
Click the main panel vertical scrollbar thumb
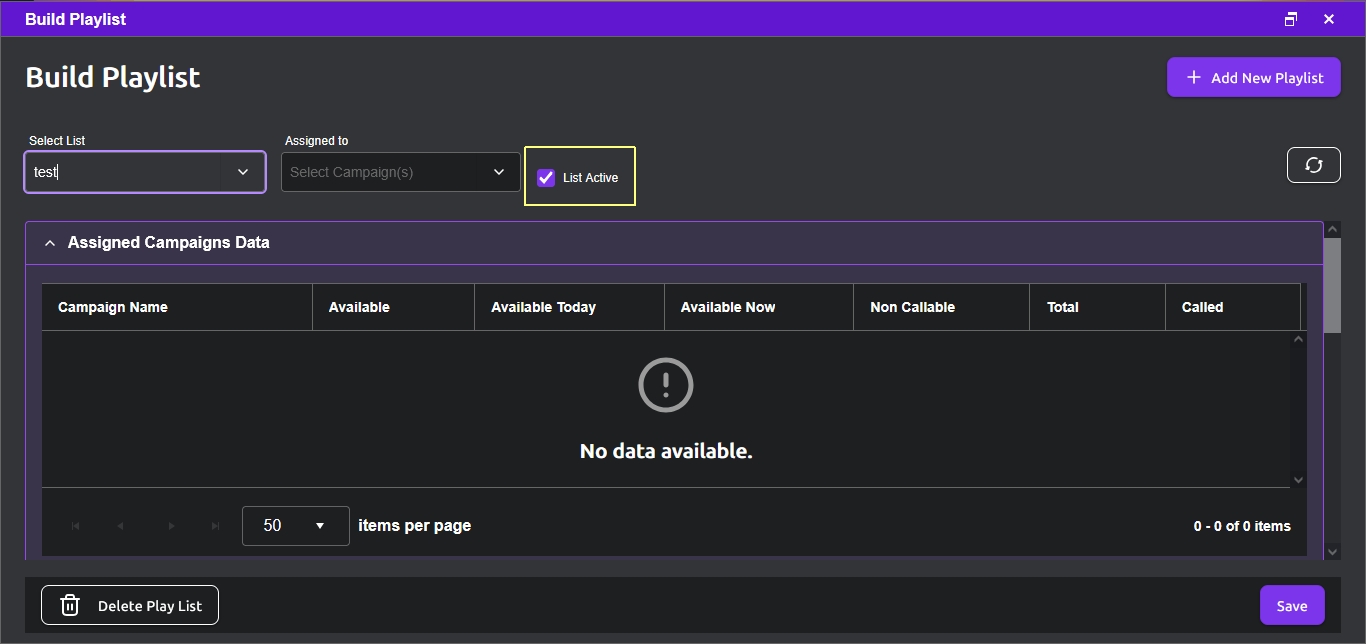(x=1332, y=285)
